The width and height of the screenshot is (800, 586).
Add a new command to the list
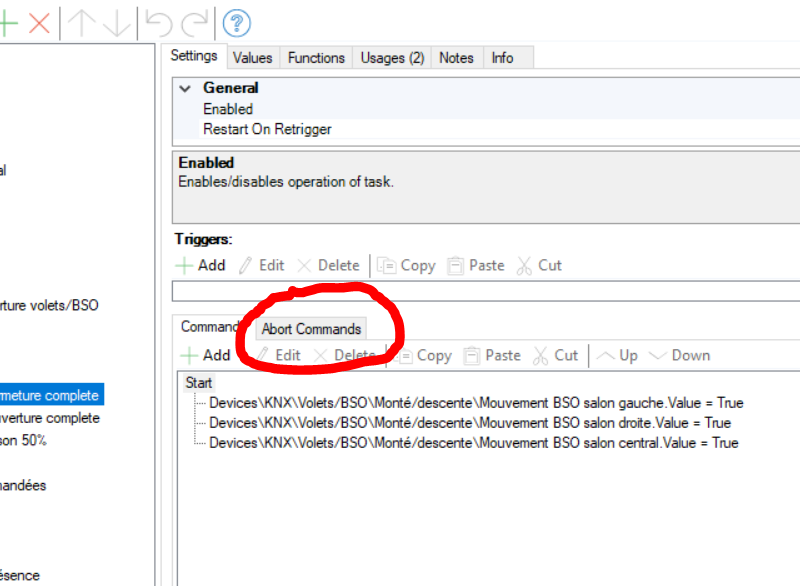tap(204, 355)
